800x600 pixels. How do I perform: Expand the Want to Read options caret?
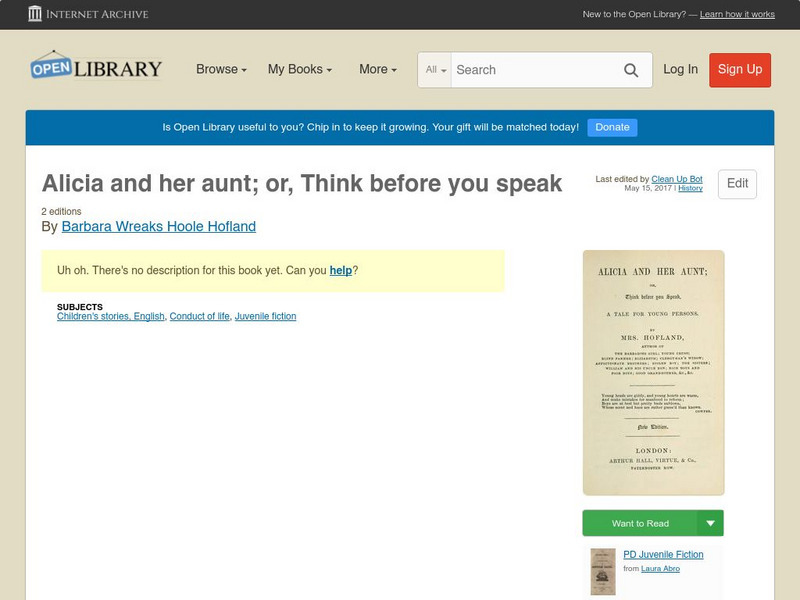[709, 523]
